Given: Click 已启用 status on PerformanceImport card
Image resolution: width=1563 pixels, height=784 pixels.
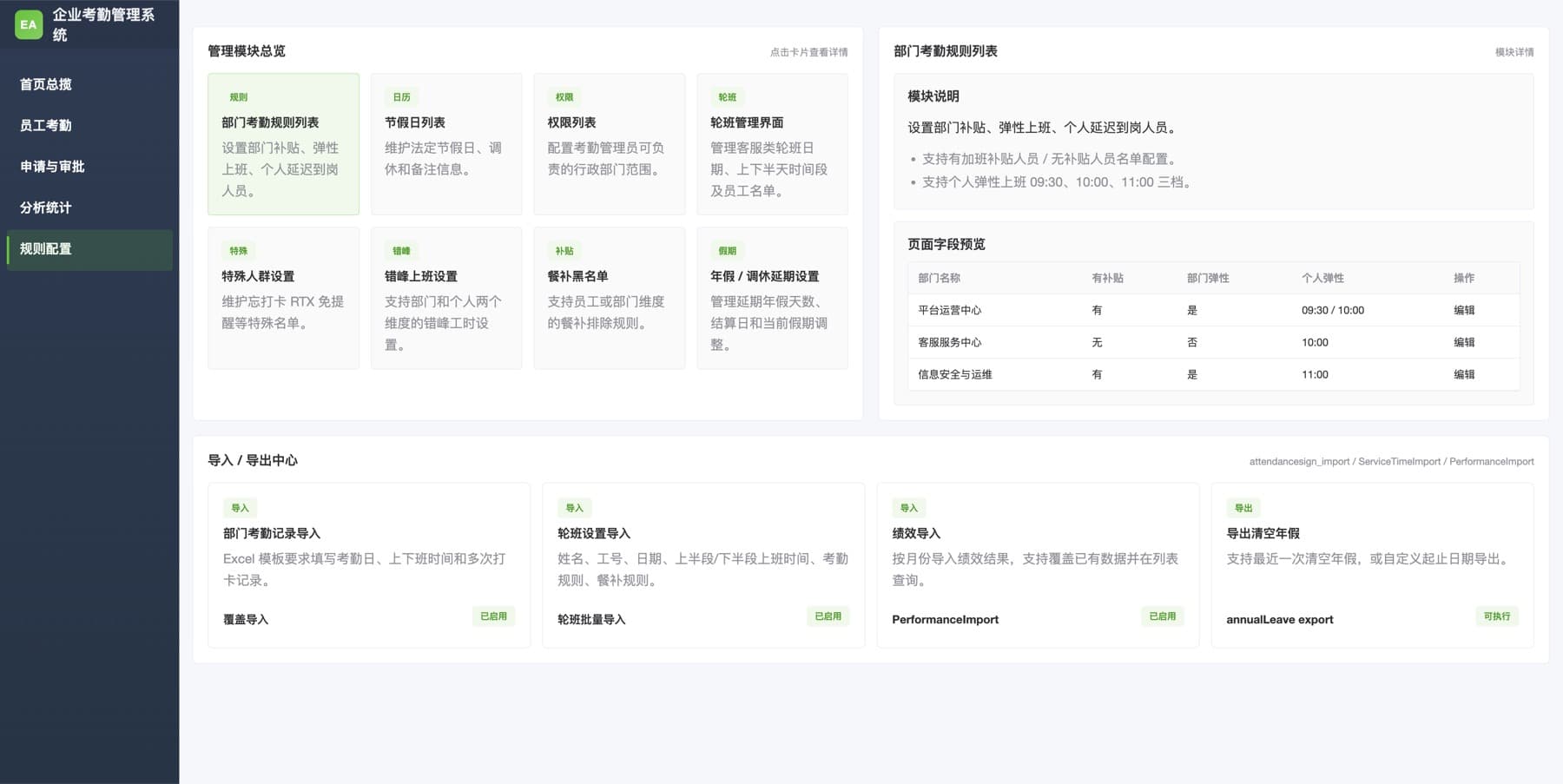Looking at the screenshot, I should click(x=1162, y=616).
